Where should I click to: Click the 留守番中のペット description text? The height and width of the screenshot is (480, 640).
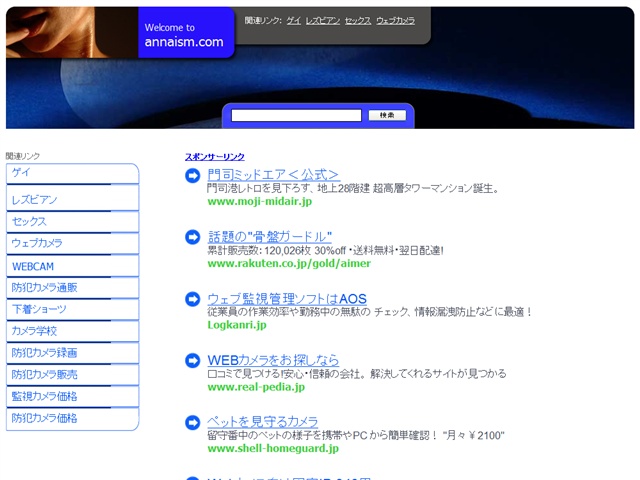(x=356, y=436)
